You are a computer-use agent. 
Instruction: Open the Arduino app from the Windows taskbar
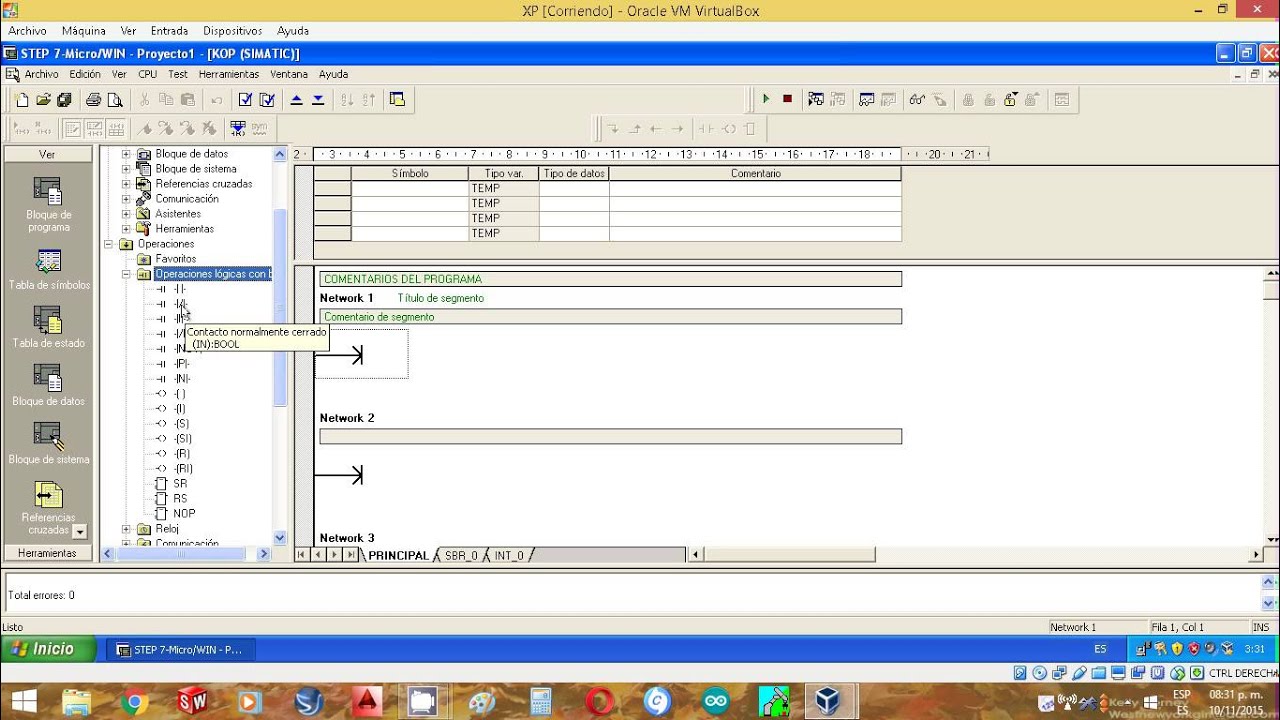click(x=716, y=701)
